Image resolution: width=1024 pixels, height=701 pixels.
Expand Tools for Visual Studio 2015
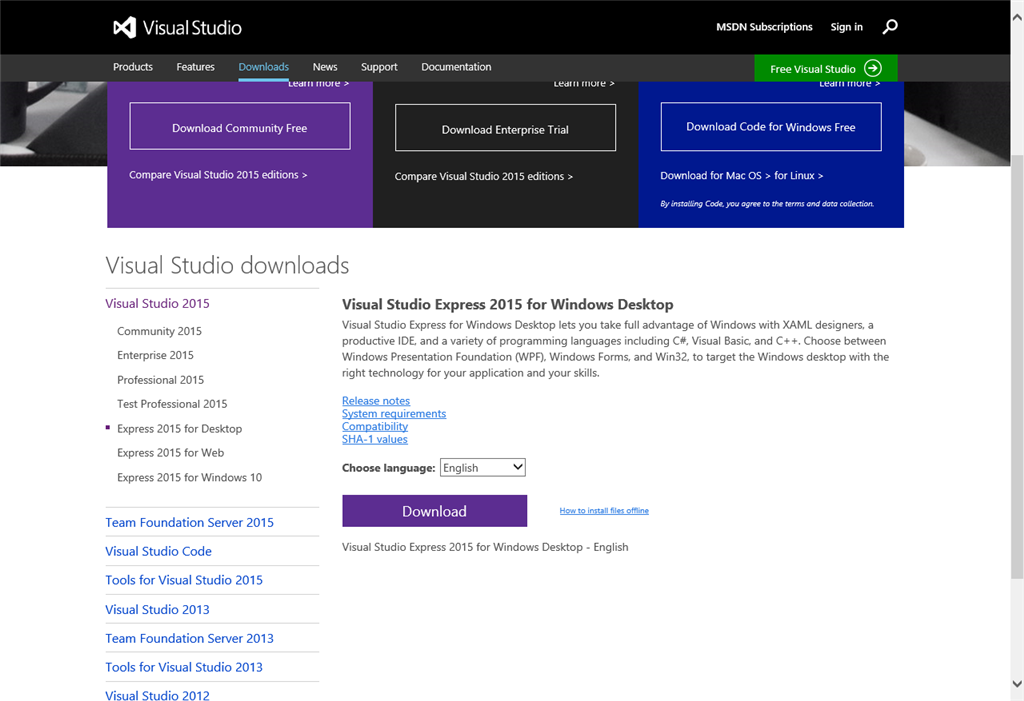pos(184,580)
